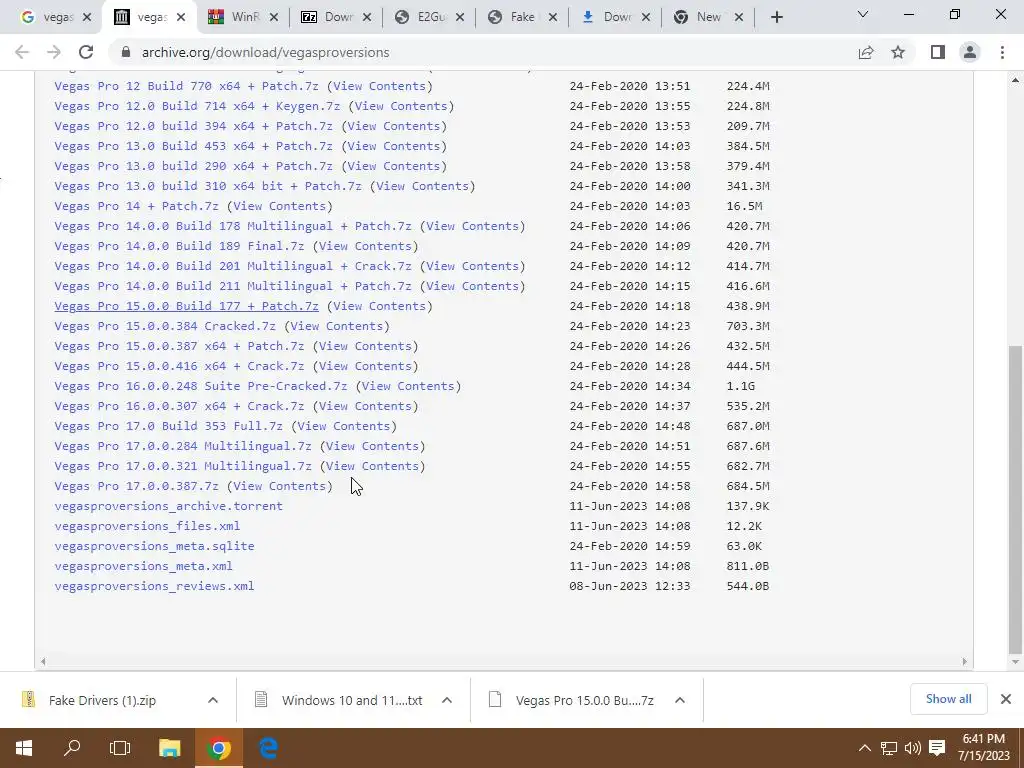Click the browser forward arrow

[54, 52]
